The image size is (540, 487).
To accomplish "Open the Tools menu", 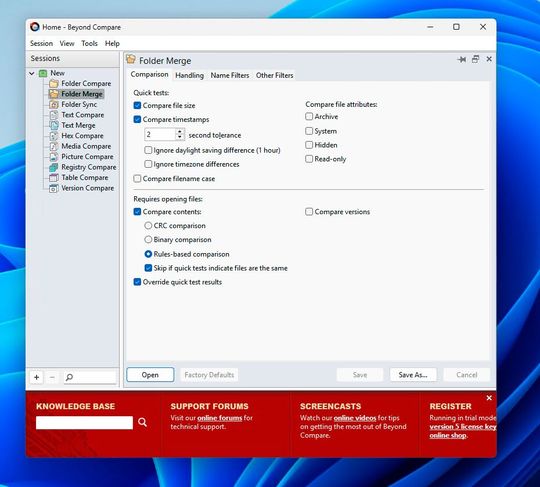I will pyautogui.click(x=90, y=43).
